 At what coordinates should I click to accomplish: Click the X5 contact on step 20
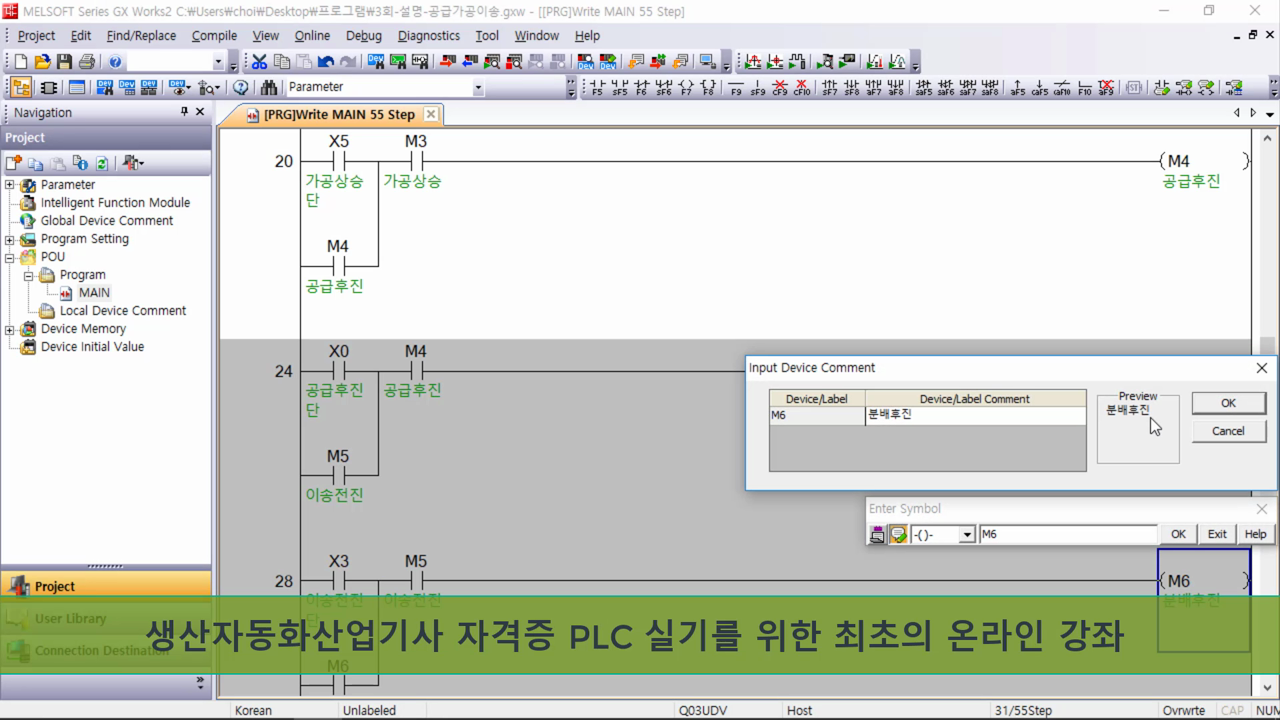click(339, 161)
